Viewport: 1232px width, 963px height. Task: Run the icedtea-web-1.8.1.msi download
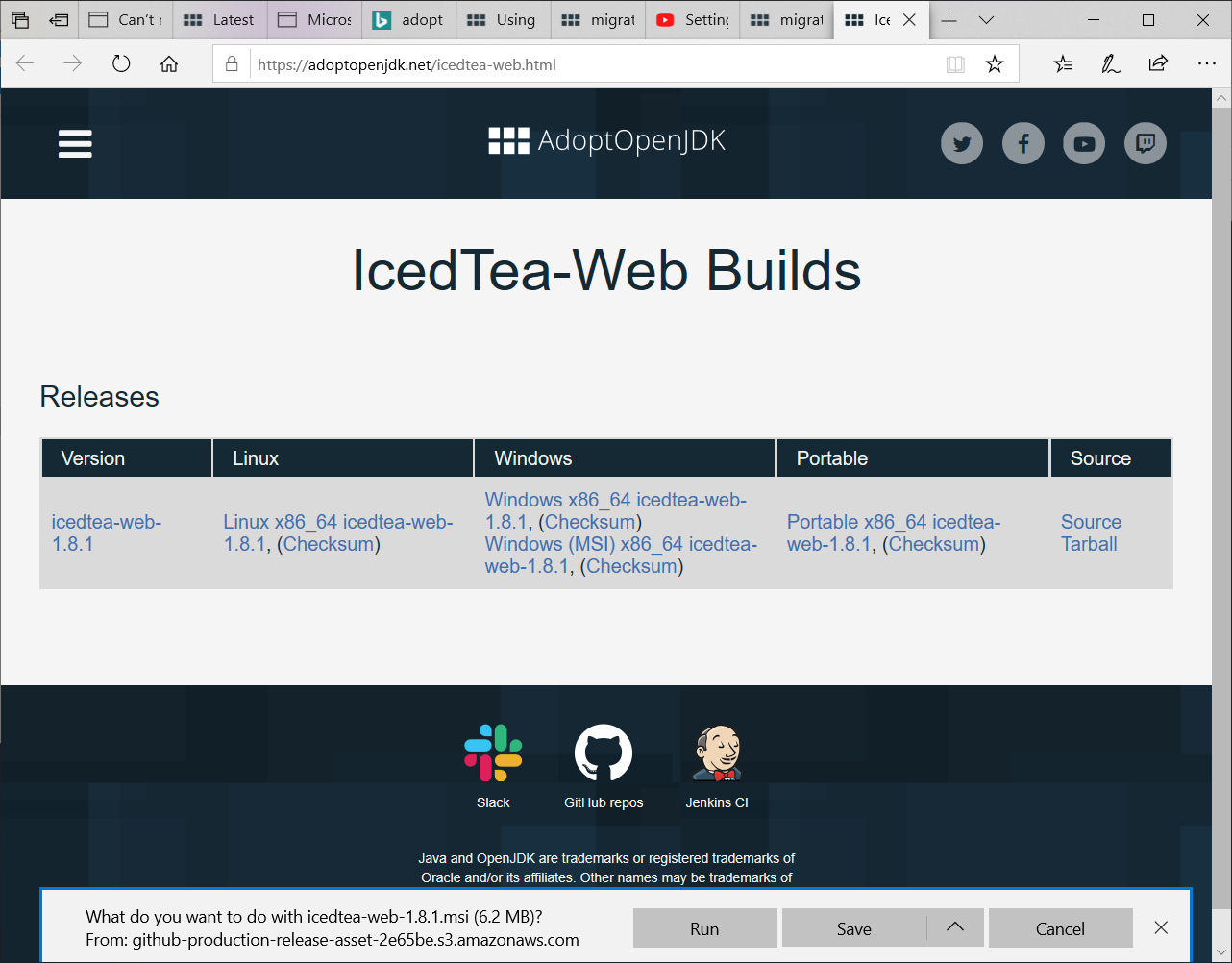[704, 928]
